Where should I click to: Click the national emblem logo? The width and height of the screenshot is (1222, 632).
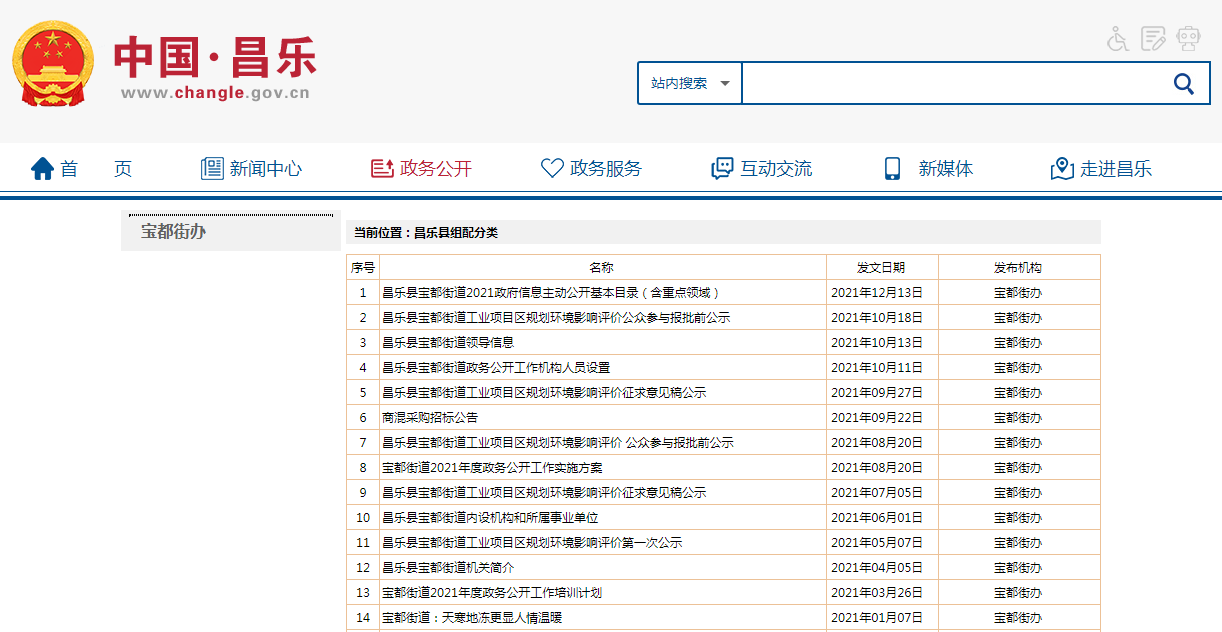pyautogui.click(x=53, y=66)
